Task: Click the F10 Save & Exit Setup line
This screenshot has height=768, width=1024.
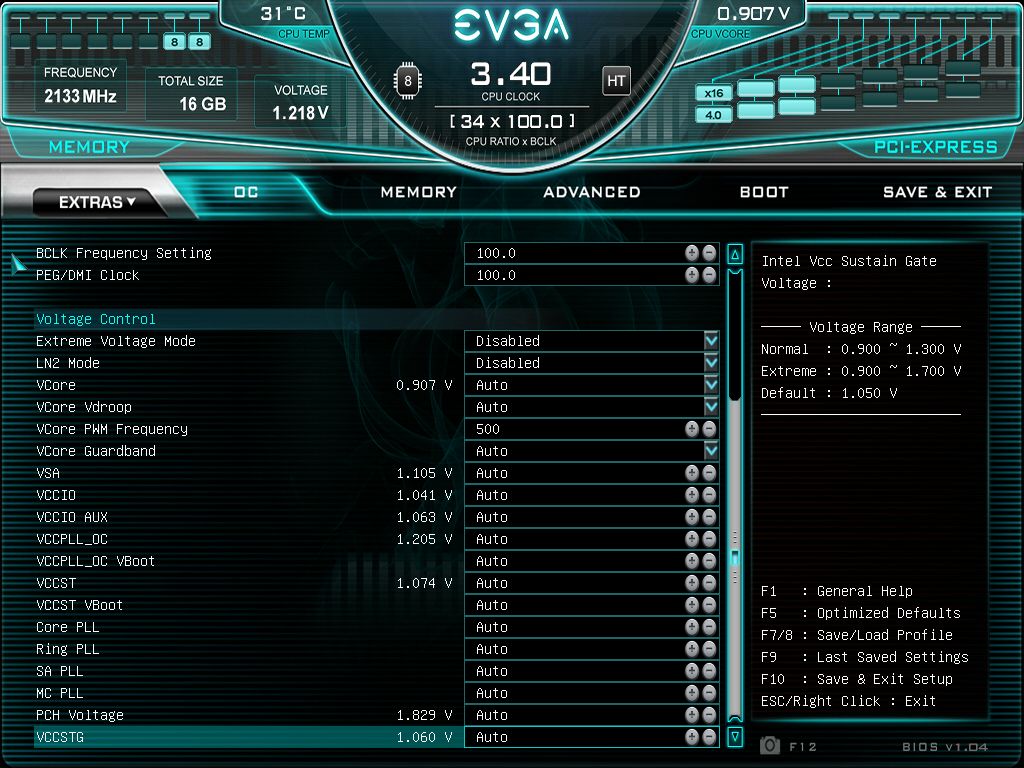Action: [857, 679]
